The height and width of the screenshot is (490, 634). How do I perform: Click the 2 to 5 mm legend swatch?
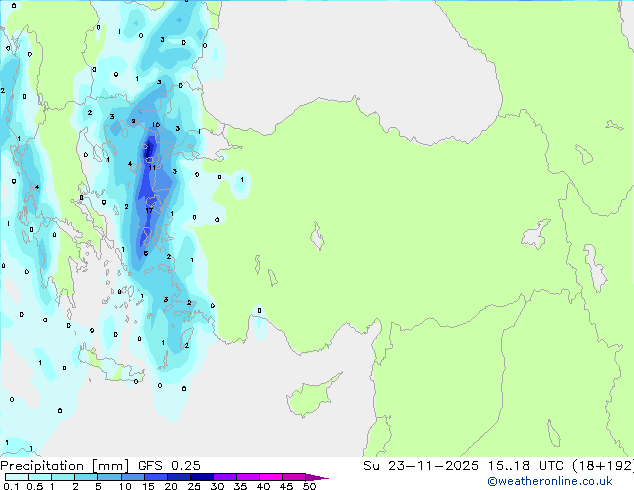coord(86,477)
